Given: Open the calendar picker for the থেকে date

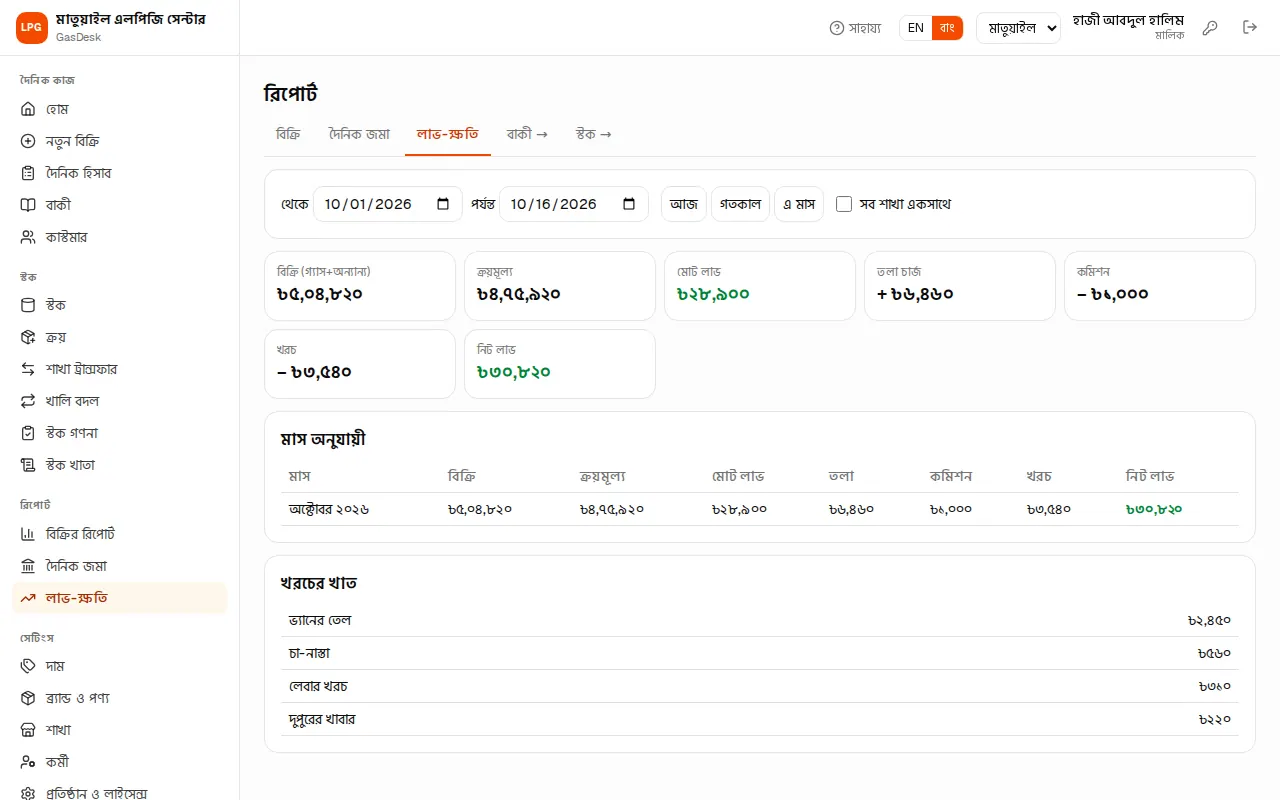Looking at the screenshot, I should tap(443, 204).
